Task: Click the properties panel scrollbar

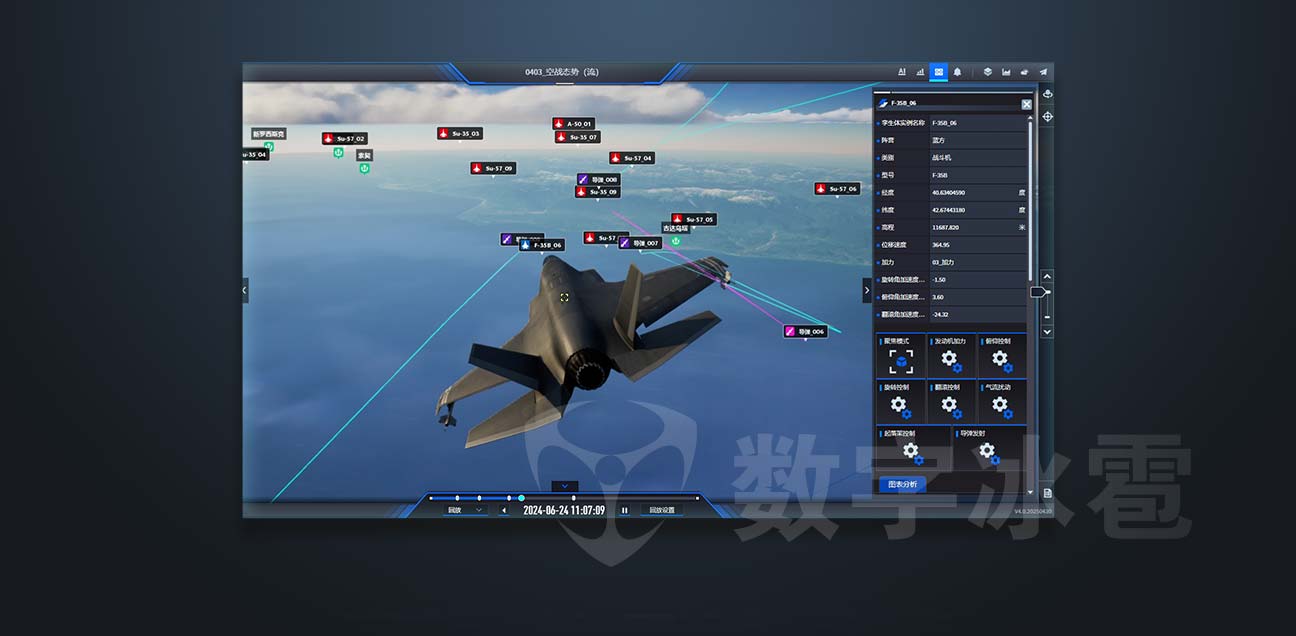Action: point(1030,200)
